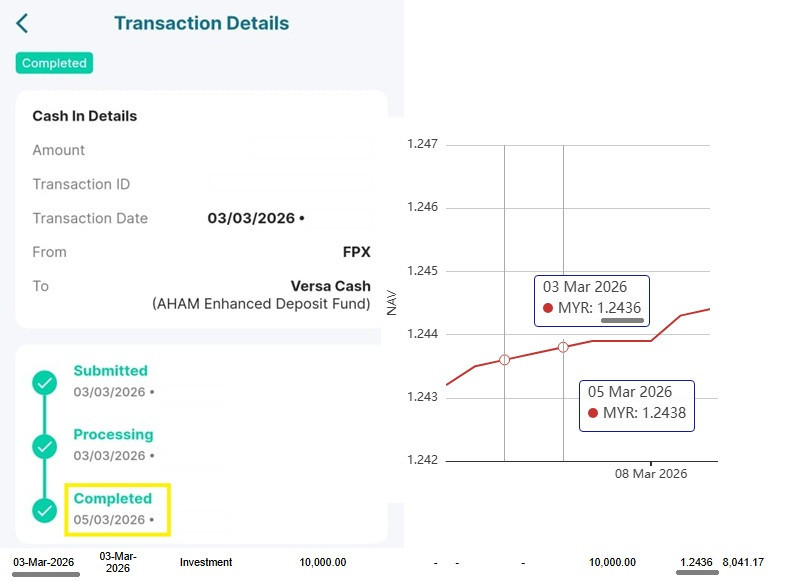786x581 pixels.
Task: Click the final Completed step checkmark icon
Action: pyautogui.click(x=45, y=510)
